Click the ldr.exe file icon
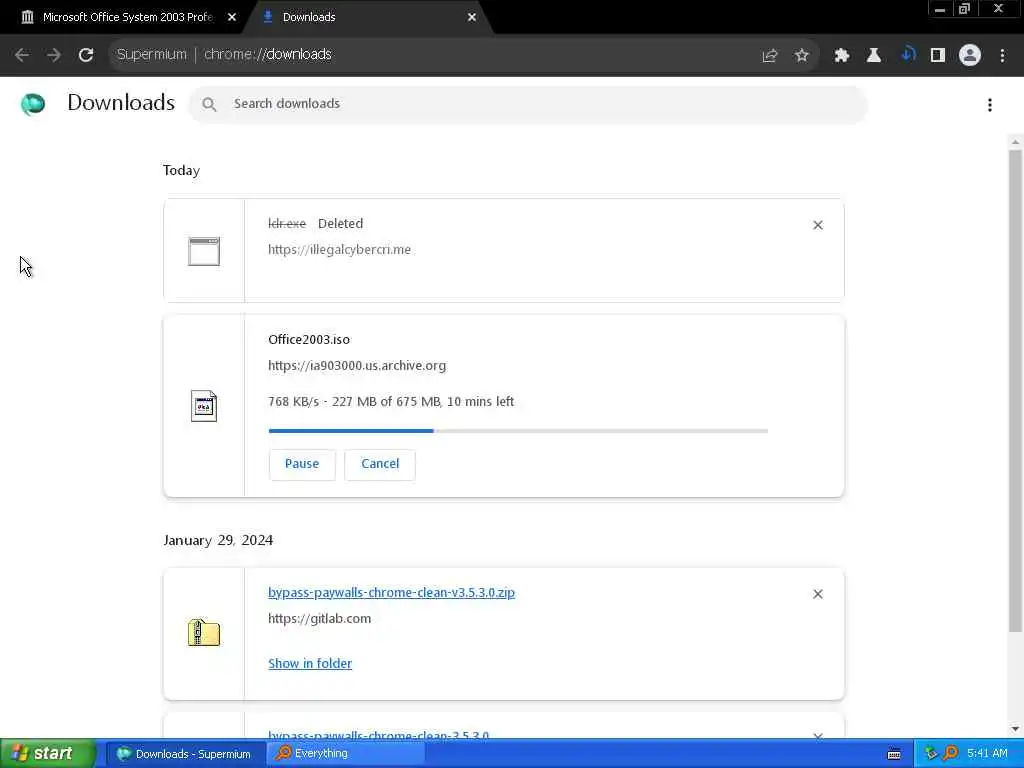 click(x=204, y=251)
